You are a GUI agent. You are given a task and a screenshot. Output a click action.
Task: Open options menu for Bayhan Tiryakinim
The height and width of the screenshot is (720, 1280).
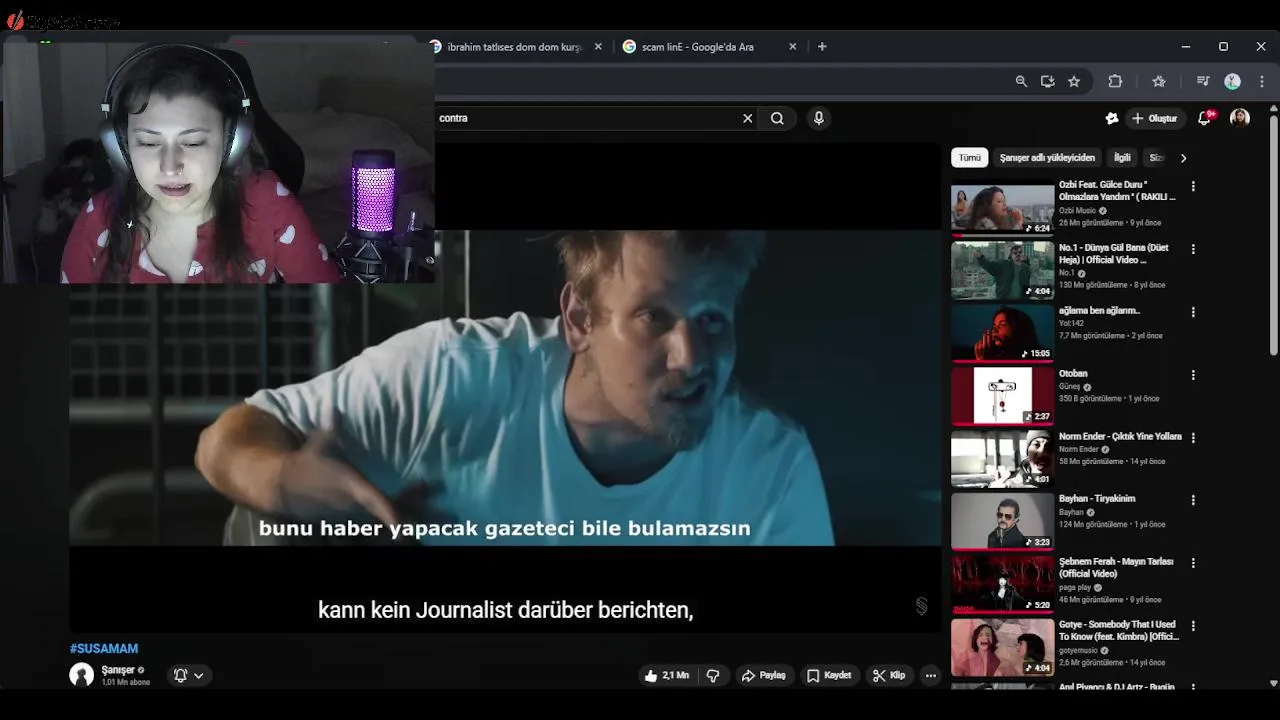1193,500
